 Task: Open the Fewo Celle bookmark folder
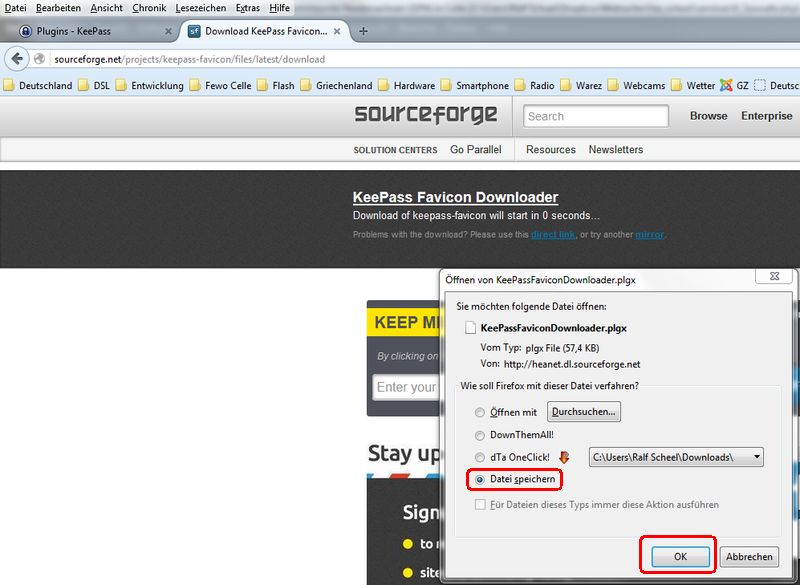click(220, 85)
